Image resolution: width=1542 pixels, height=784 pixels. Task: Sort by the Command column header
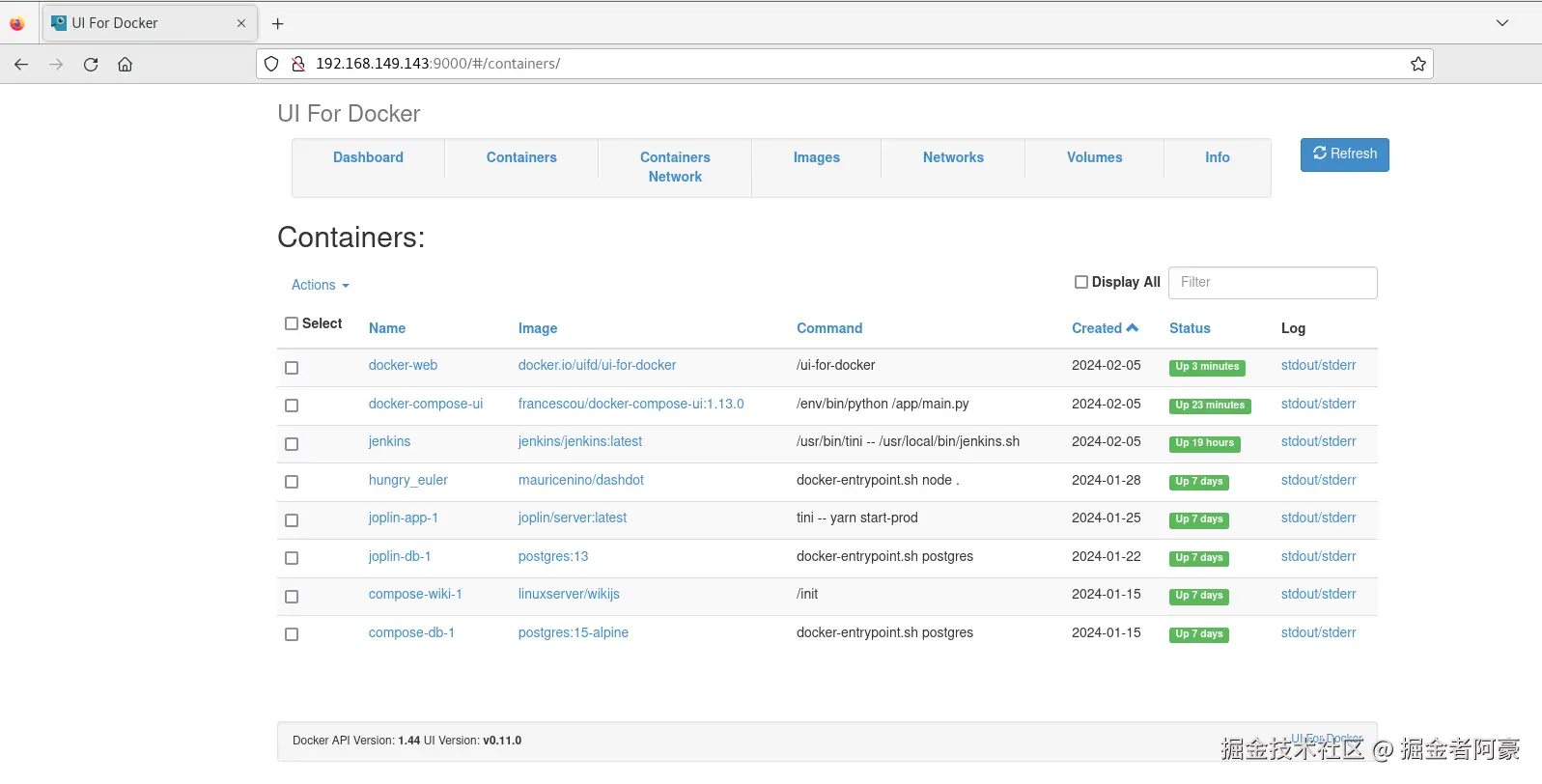829,328
